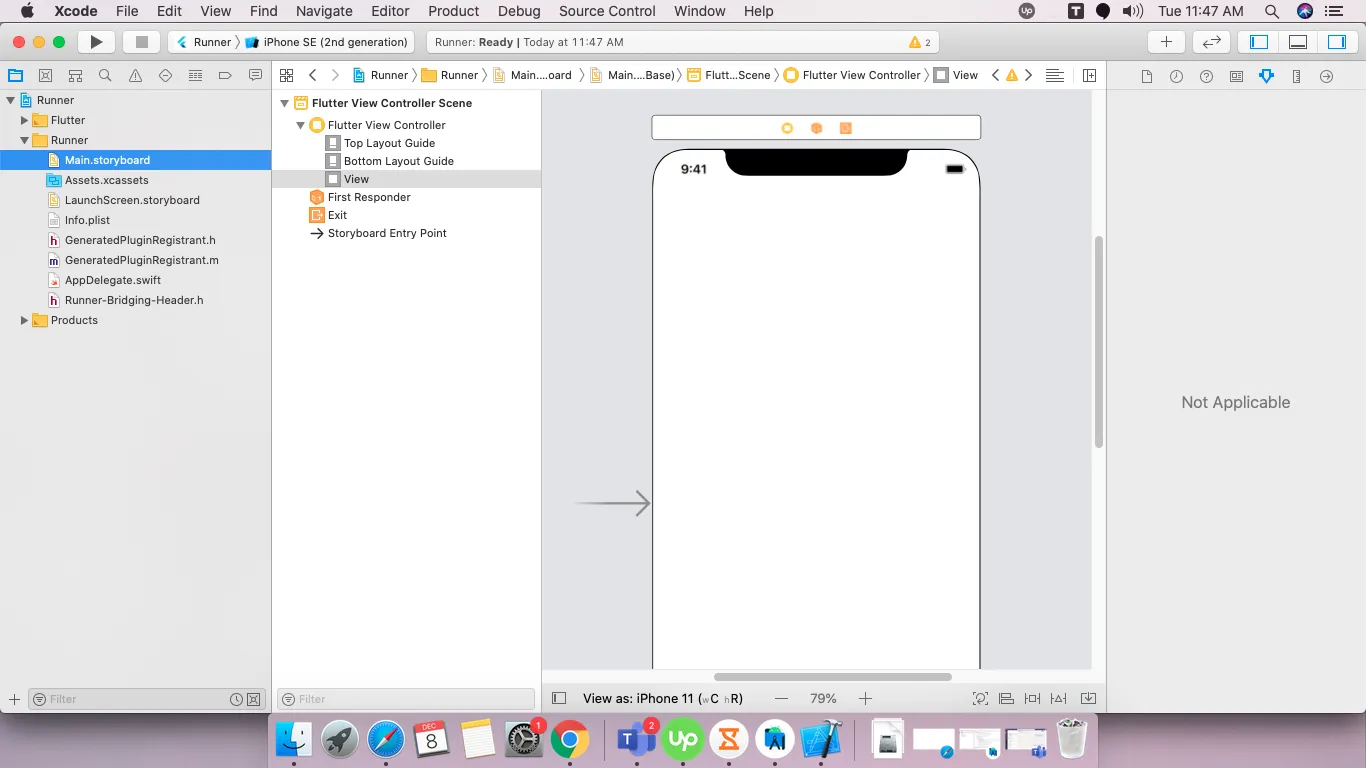
Task: Show the History inspector clock icon
Action: 1177,76
